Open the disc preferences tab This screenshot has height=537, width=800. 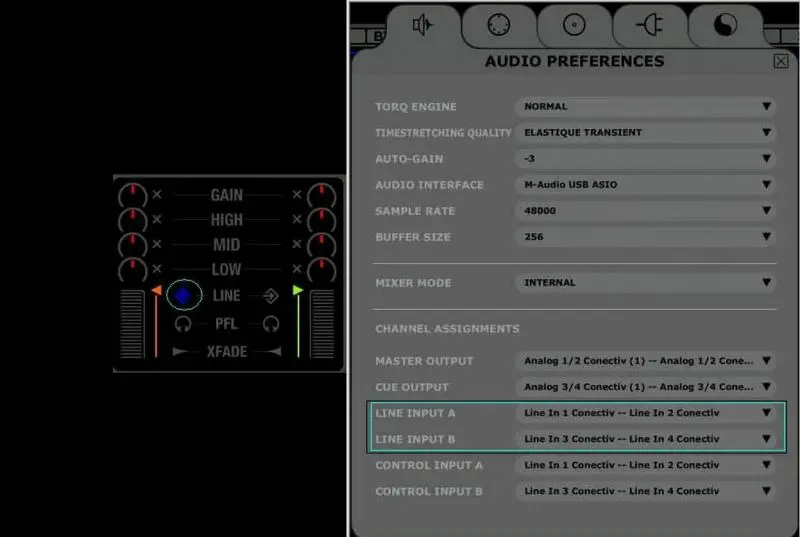click(574, 25)
